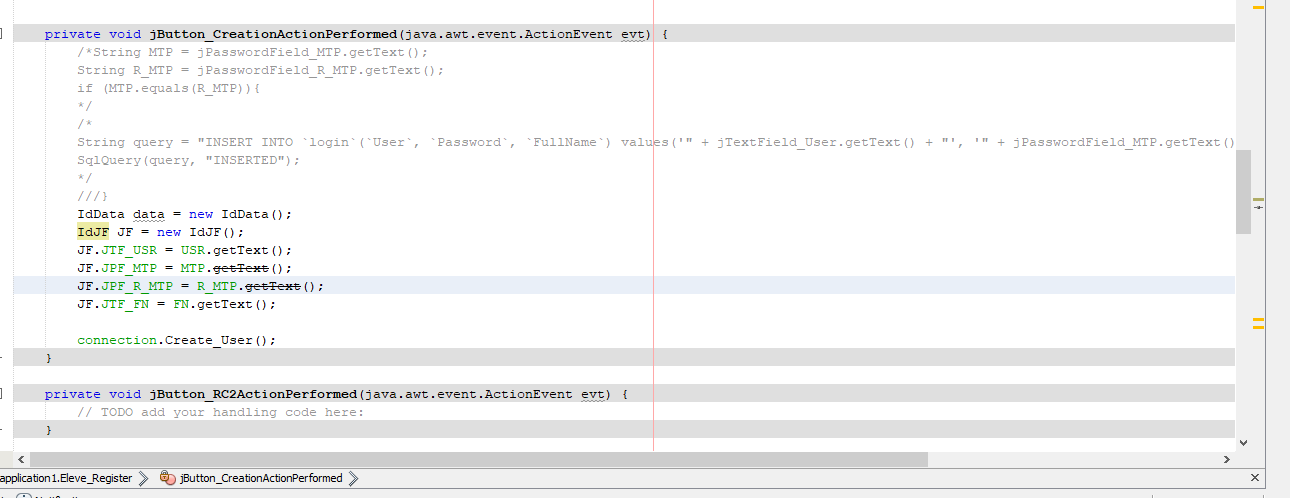
Task: Click the current line JF.JPF_R_MTP assignment
Action: 201,286
